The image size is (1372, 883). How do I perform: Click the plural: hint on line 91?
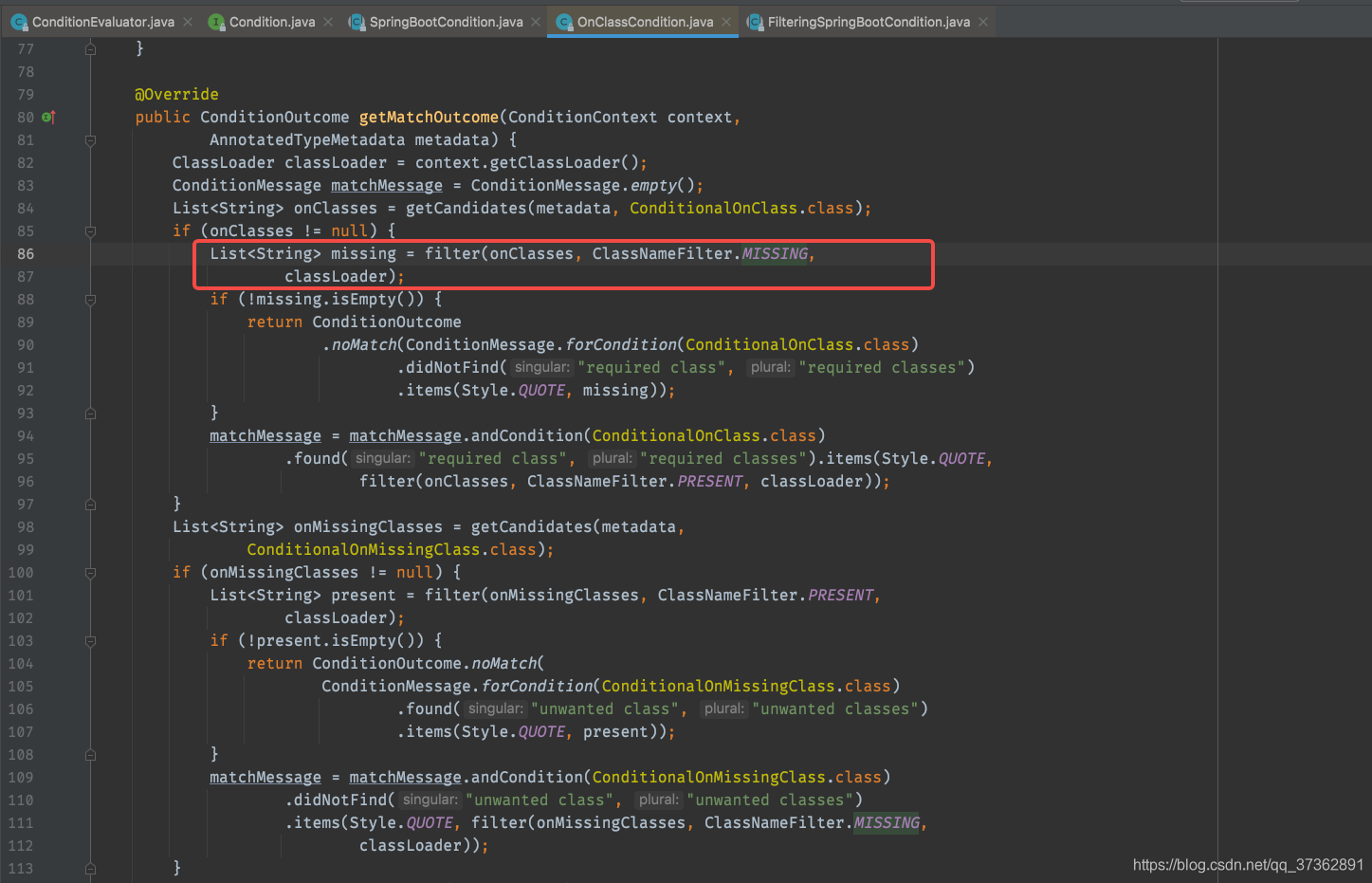pos(771,367)
